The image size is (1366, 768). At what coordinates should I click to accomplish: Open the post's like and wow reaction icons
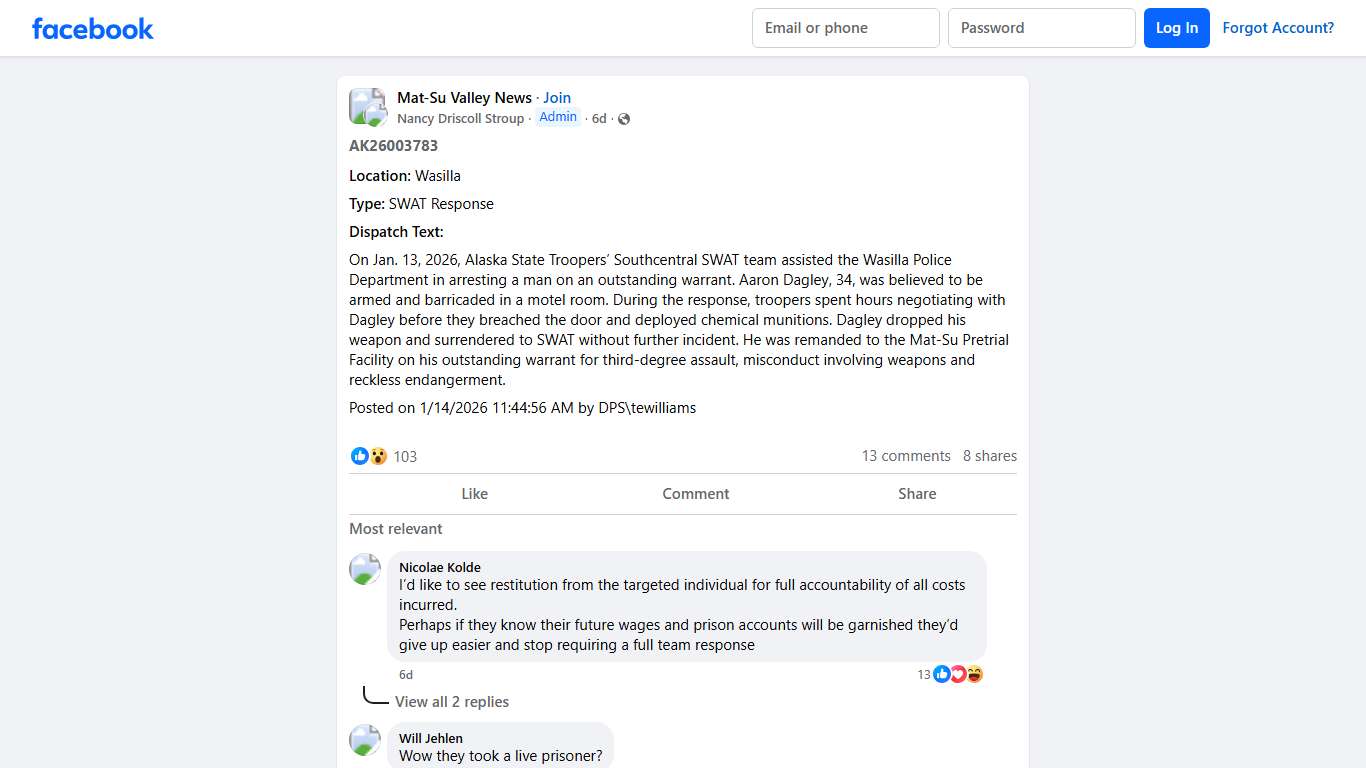click(369, 456)
